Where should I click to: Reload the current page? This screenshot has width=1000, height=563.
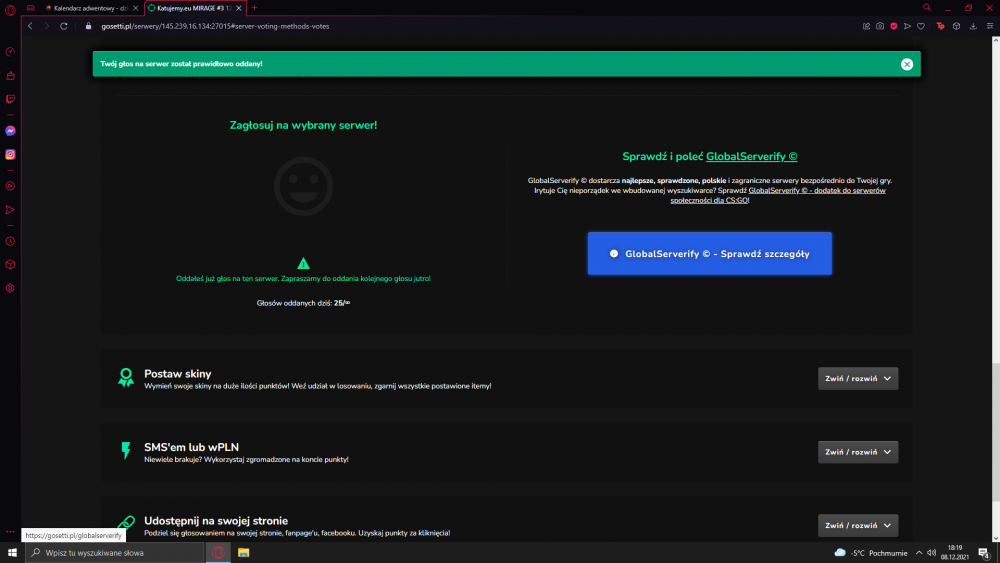click(64, 26)
